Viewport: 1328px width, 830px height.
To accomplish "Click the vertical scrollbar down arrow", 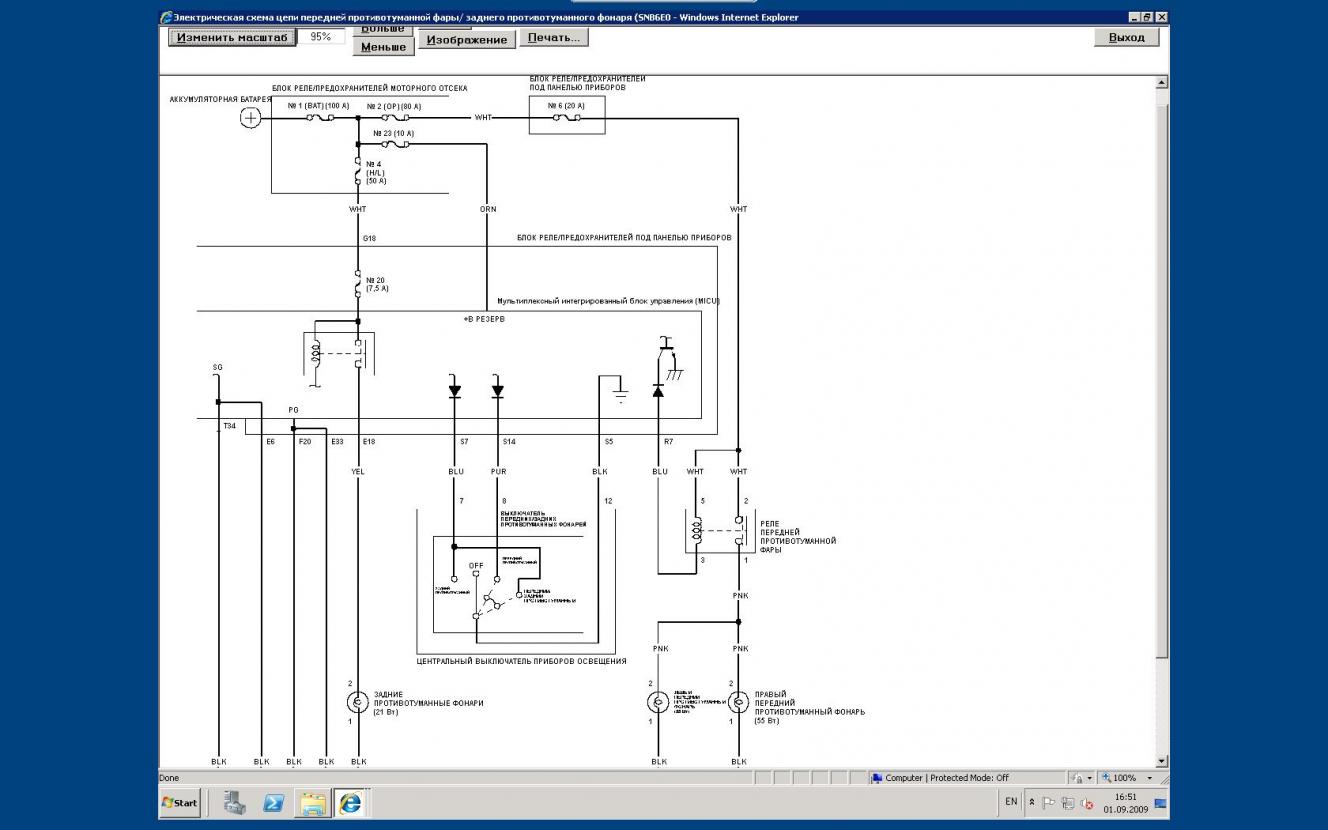I will tap(1162, 762).
